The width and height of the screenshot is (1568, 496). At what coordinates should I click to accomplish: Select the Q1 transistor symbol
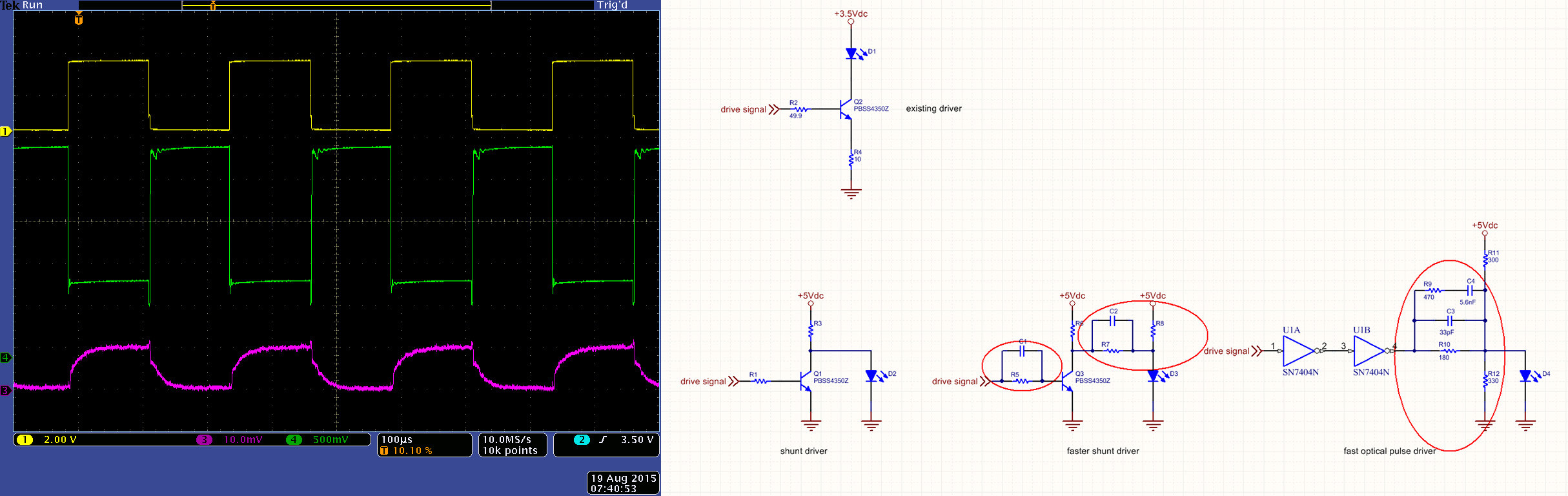805,381
